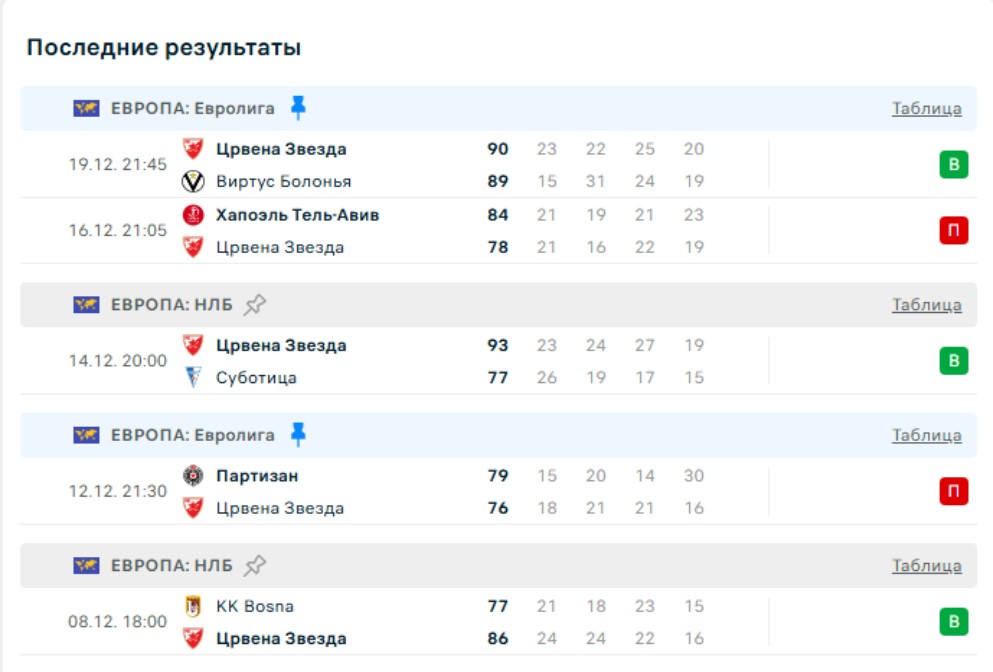This screenshot has height=672, width=993.
Task: Click the Хапоэль Тель-Авив team logo
Action: click(x=193, y=215)
